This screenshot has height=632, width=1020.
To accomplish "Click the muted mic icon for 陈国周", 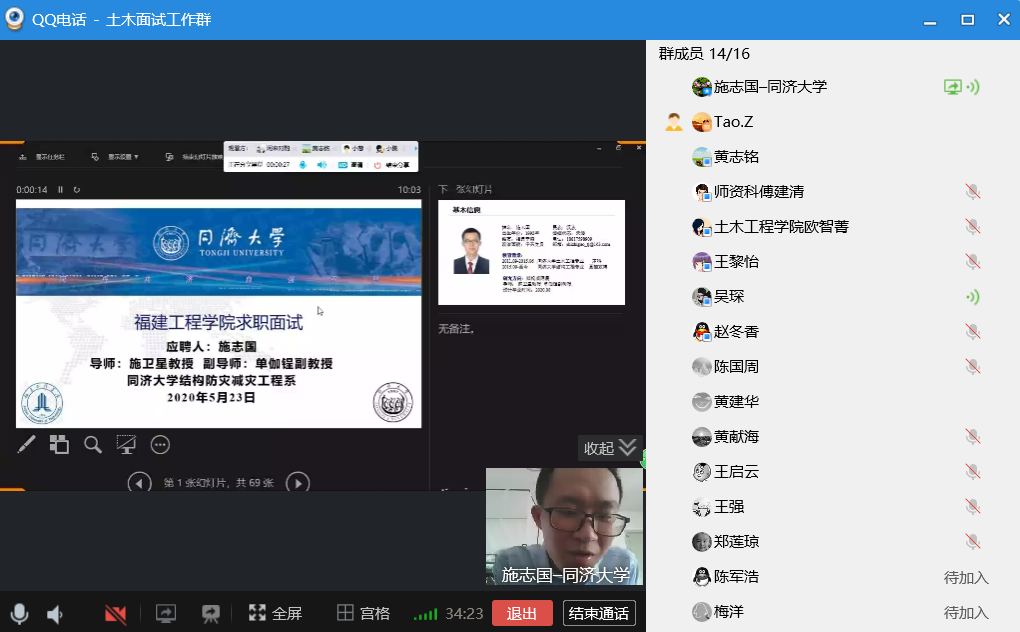I will [973, 367].
